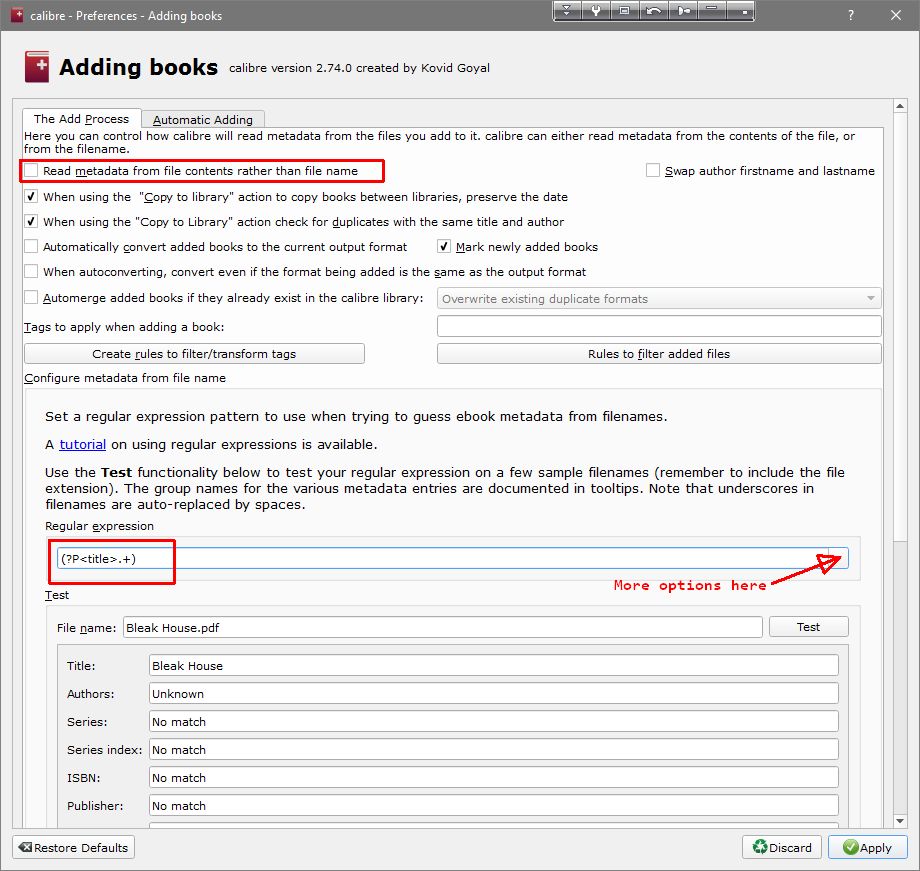Click the 'Test' section heading
Viewport: 920px width, 871px height.
coord(57,595)
